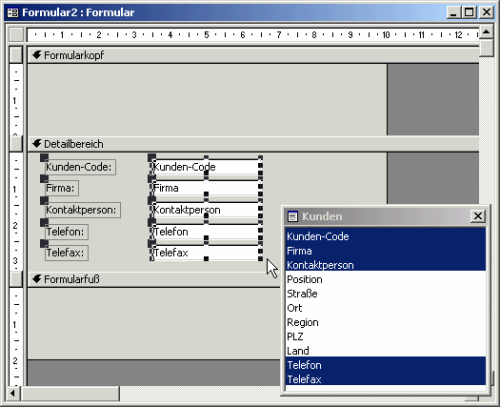This screenshot has height=407, width=500.
Task: Click the horizontal scrollbar left arrow
Action: click(x=13, y=393)
